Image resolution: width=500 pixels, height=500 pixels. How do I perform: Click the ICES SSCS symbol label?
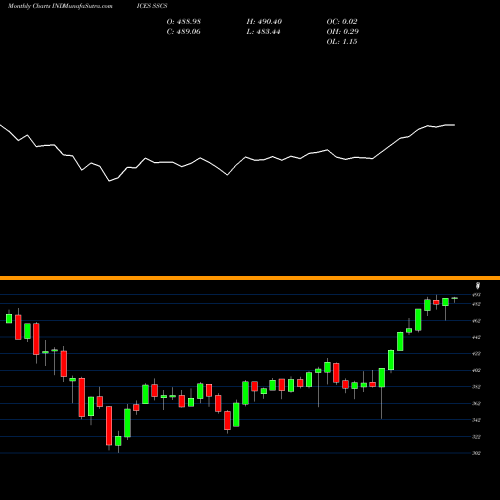pyautogui.click(x=152, y=6)
